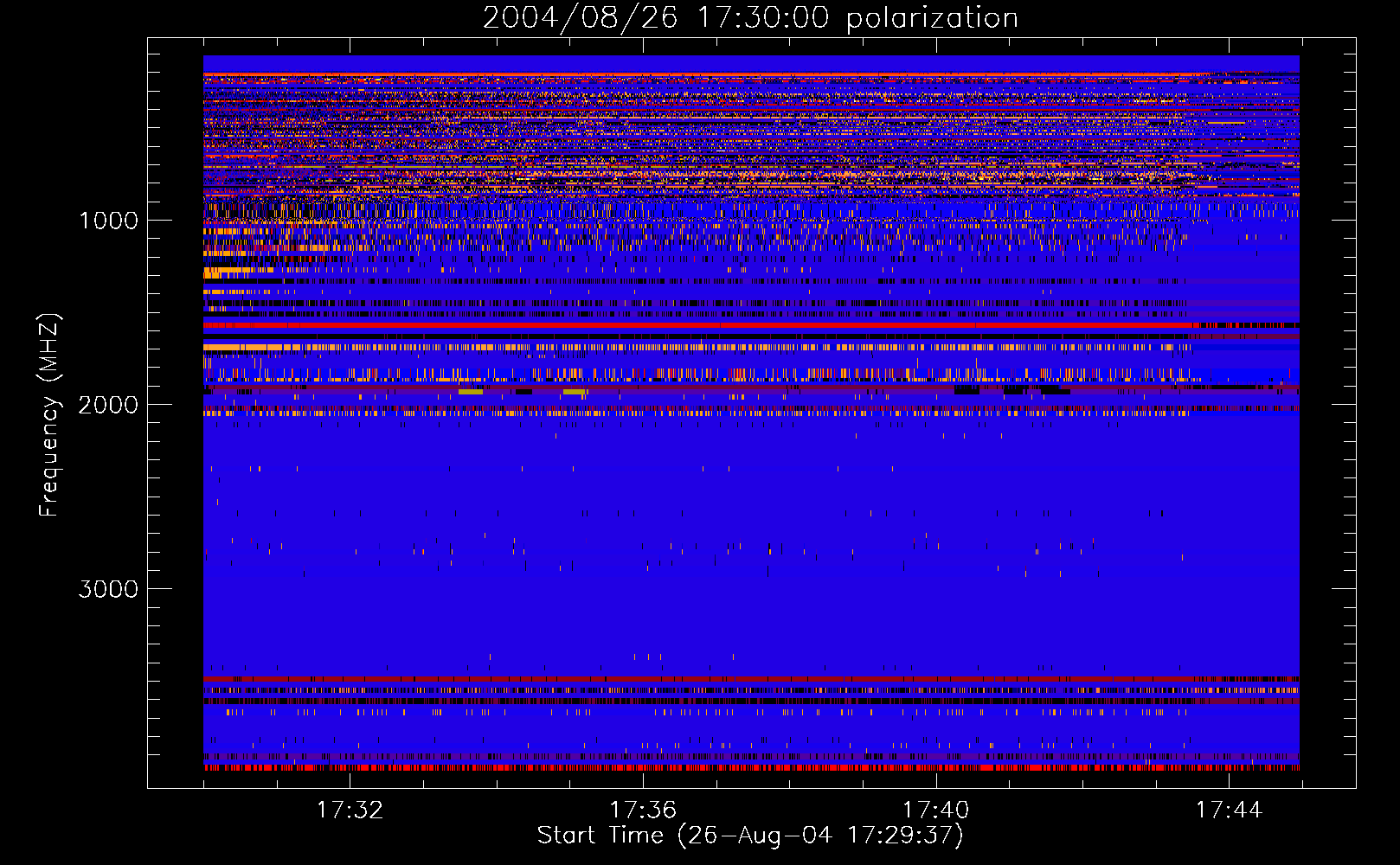Click the 1000 frequency tick label
The height and width of the screenshot is (865, 1400).
pos(108,221)
